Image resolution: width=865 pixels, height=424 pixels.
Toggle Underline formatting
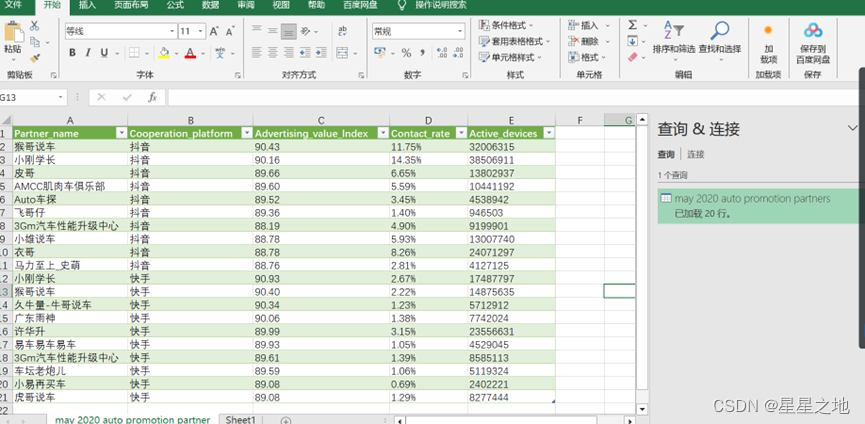[104, 53]
